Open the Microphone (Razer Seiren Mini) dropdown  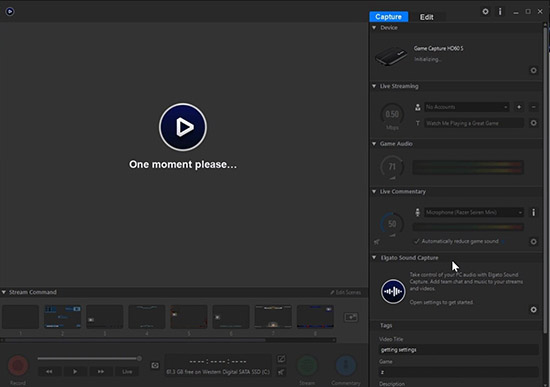tap(474, 212)
